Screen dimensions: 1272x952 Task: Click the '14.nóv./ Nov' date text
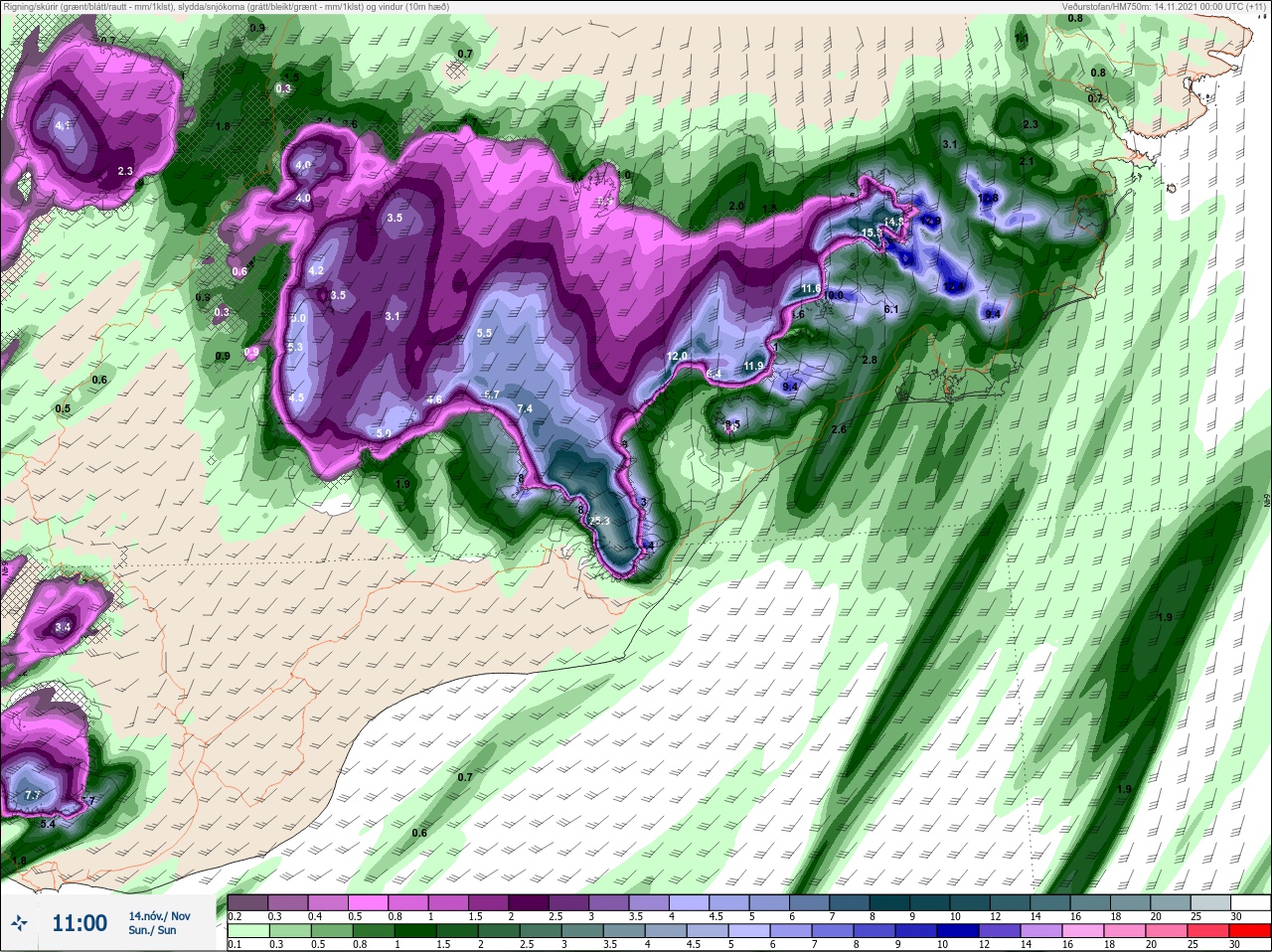pyautogui.click(x=159, y=915)
